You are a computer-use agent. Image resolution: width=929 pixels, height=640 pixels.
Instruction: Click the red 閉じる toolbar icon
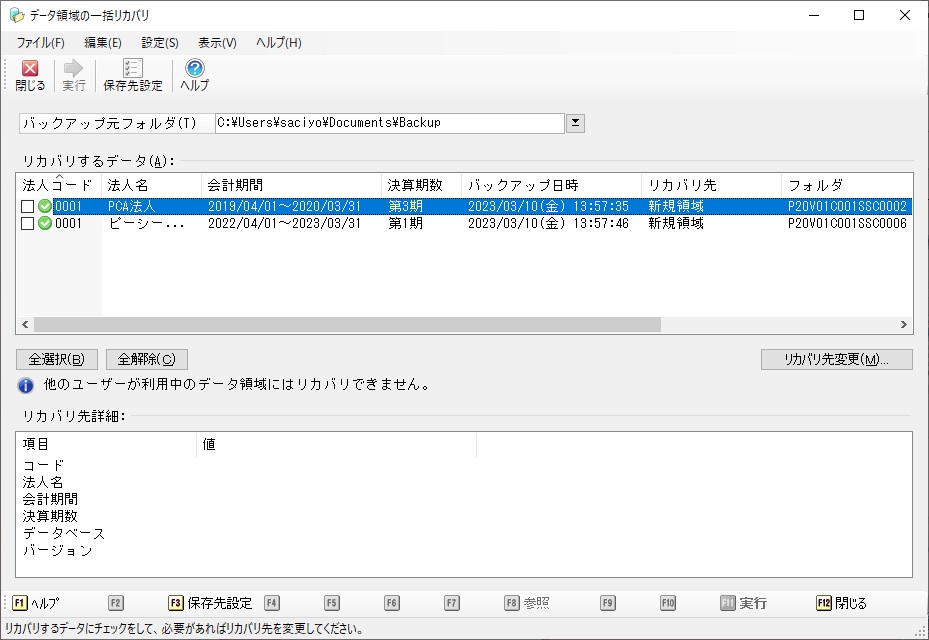pos(30,69)
